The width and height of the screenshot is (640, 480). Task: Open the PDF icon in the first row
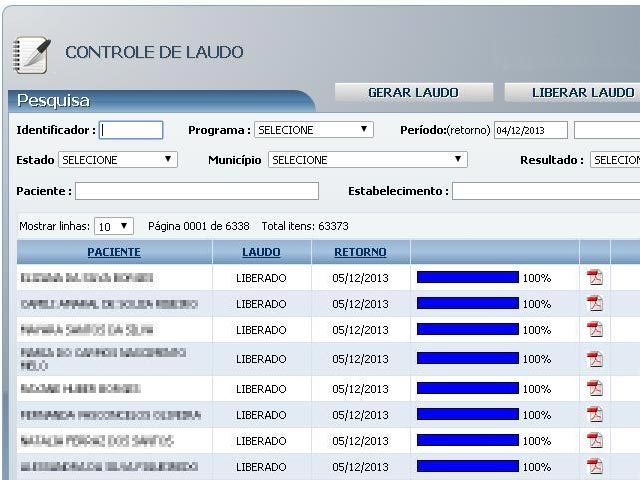pyautogui.click(x=595, y=278)
